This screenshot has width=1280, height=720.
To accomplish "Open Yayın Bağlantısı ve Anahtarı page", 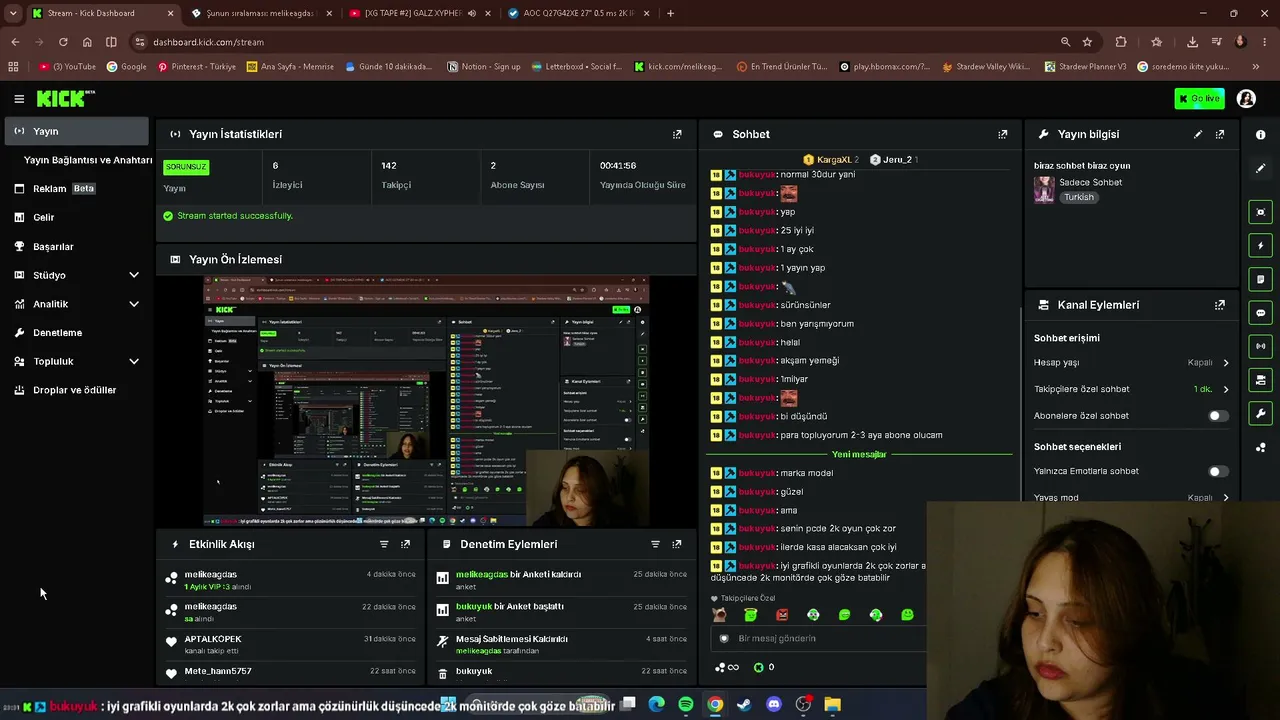I will click(x=88, y=160).
